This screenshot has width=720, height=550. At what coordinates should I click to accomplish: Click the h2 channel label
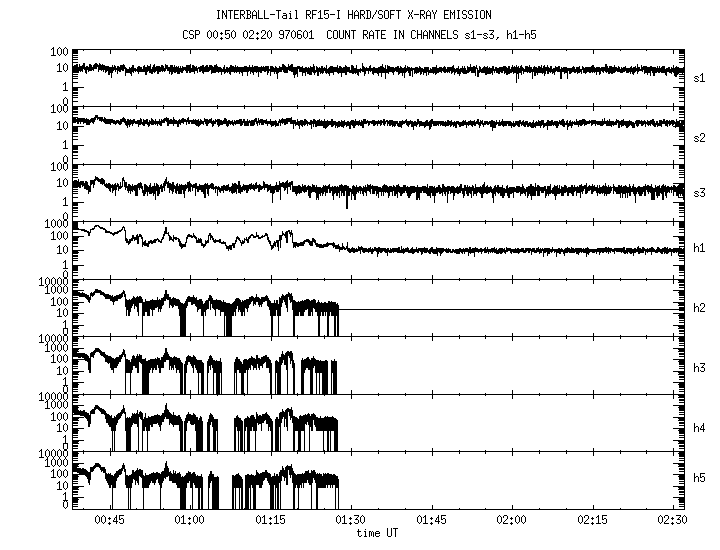(699, 308)
